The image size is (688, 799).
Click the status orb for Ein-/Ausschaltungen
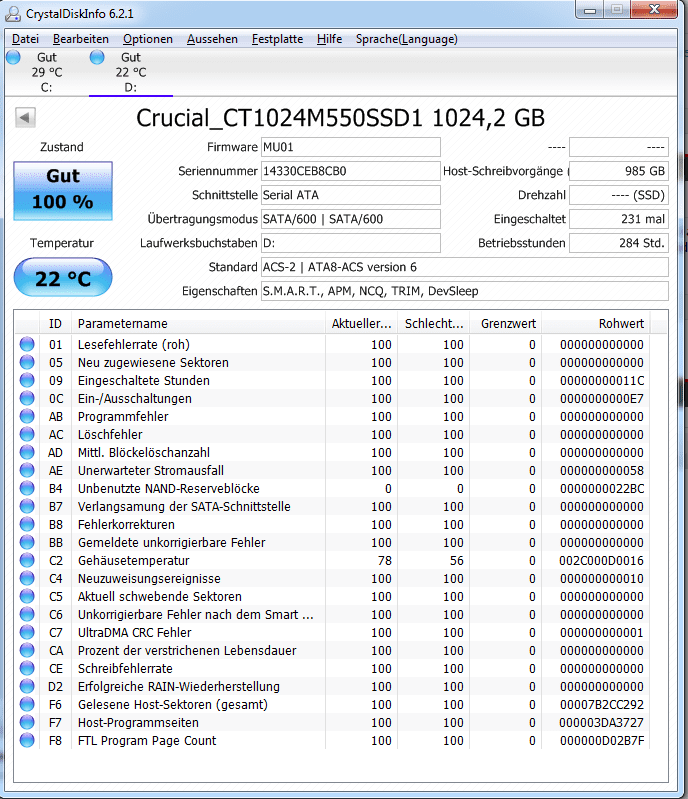point(27,398)
